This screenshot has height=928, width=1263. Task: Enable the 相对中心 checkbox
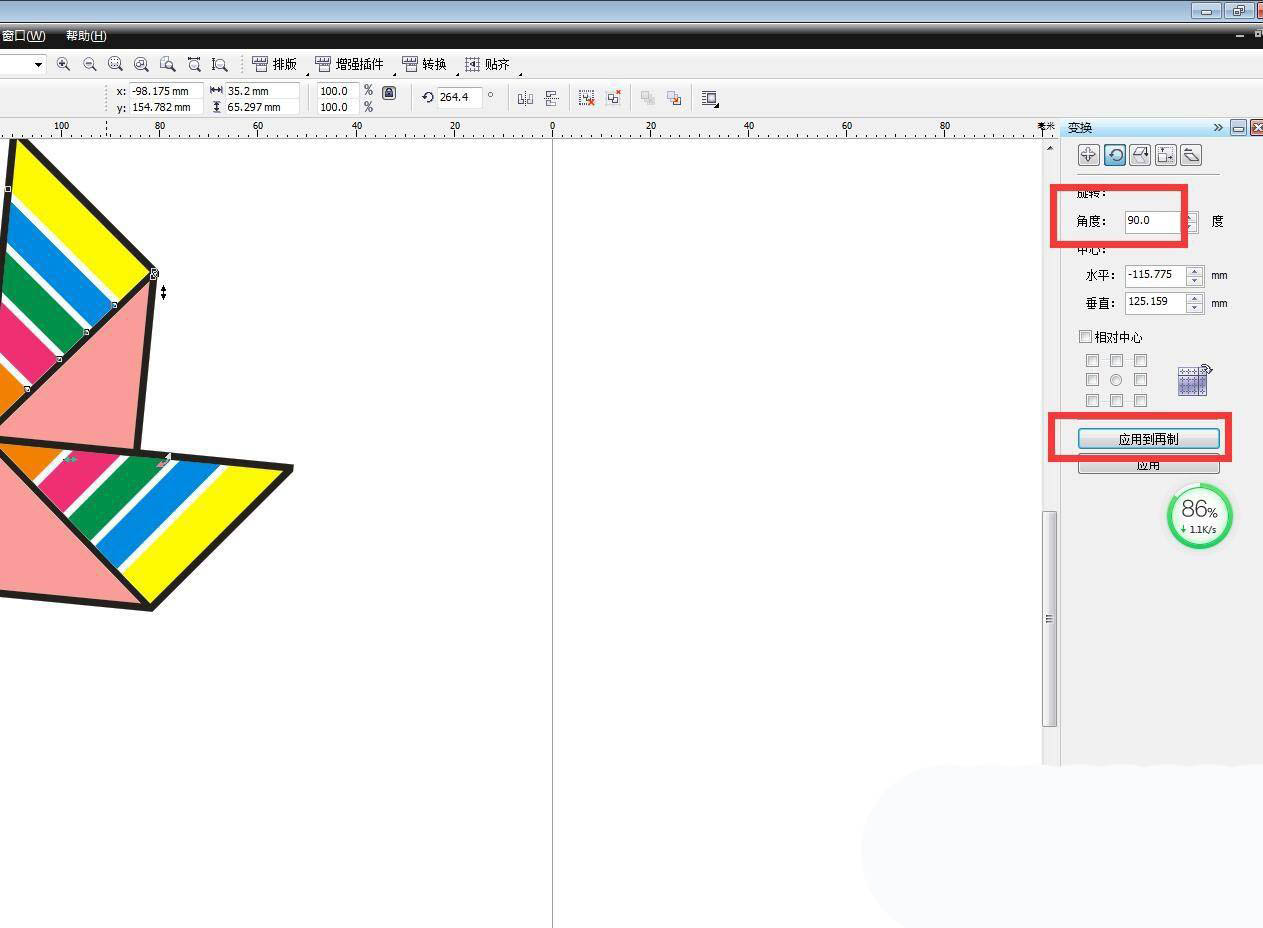point(1086,337)
